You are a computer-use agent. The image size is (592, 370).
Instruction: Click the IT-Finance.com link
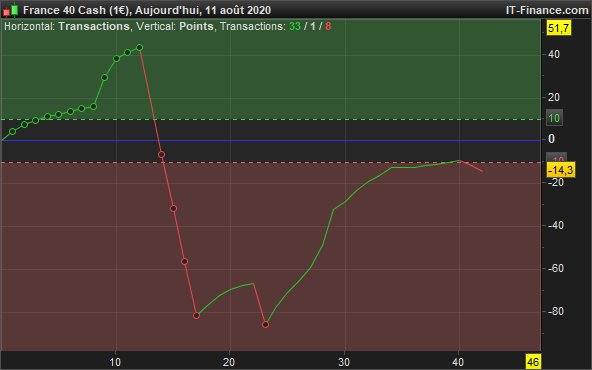point(547,10)
